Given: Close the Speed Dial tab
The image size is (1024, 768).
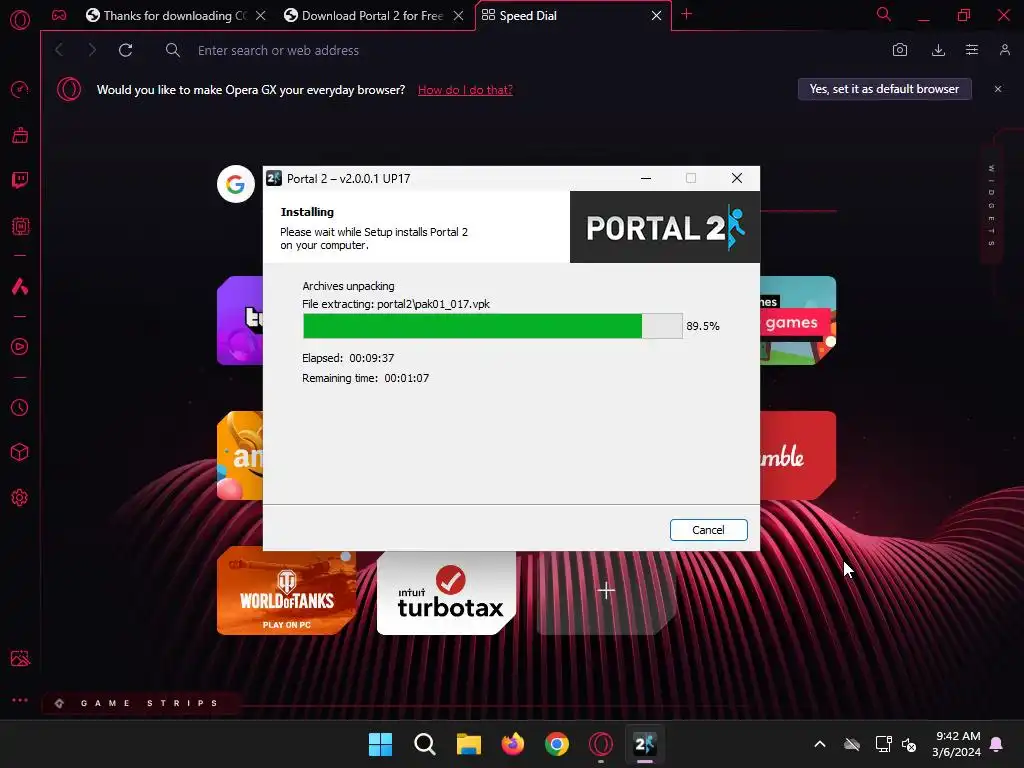Looking at the screenshot, I should pyautogui.click(x=656, y=16).
